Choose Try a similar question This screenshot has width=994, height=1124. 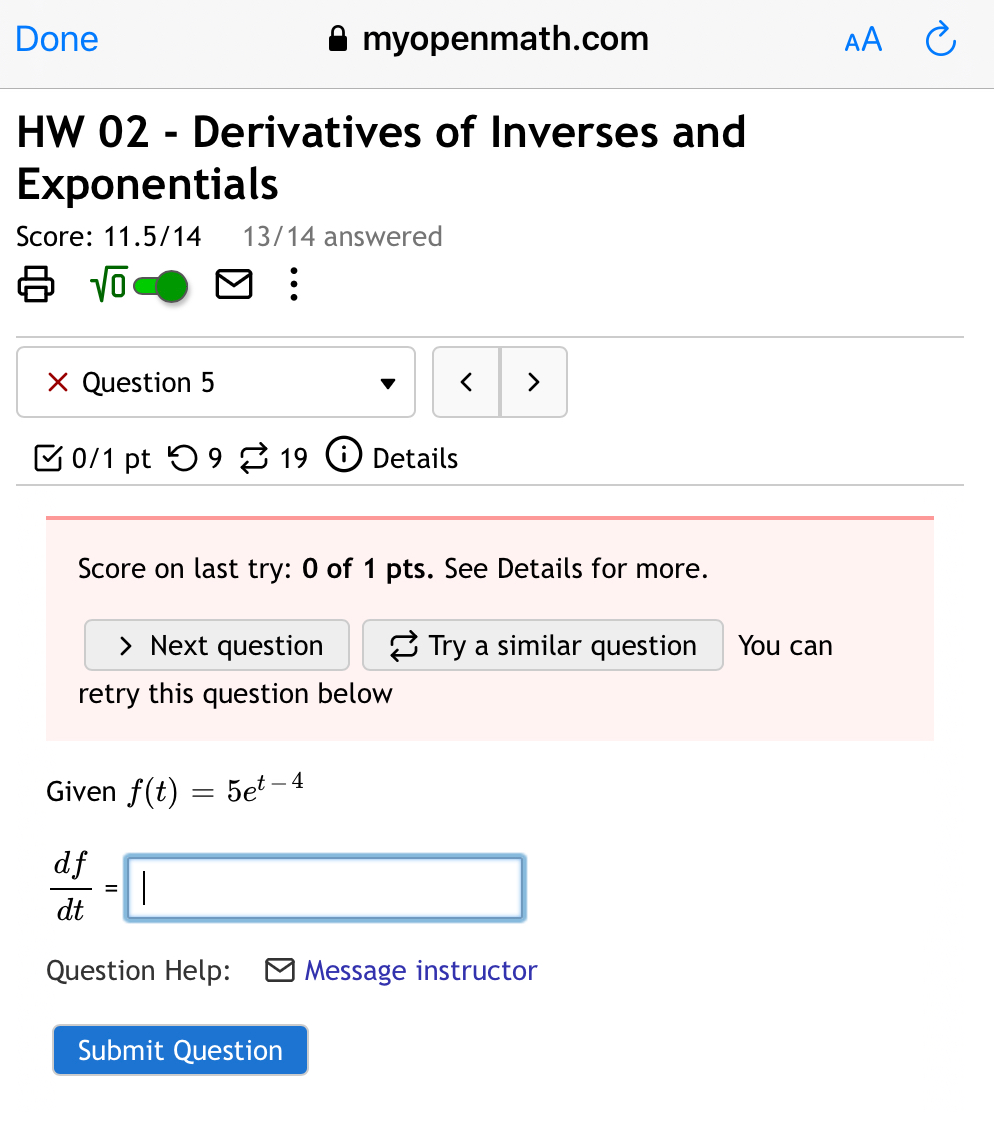542,645
